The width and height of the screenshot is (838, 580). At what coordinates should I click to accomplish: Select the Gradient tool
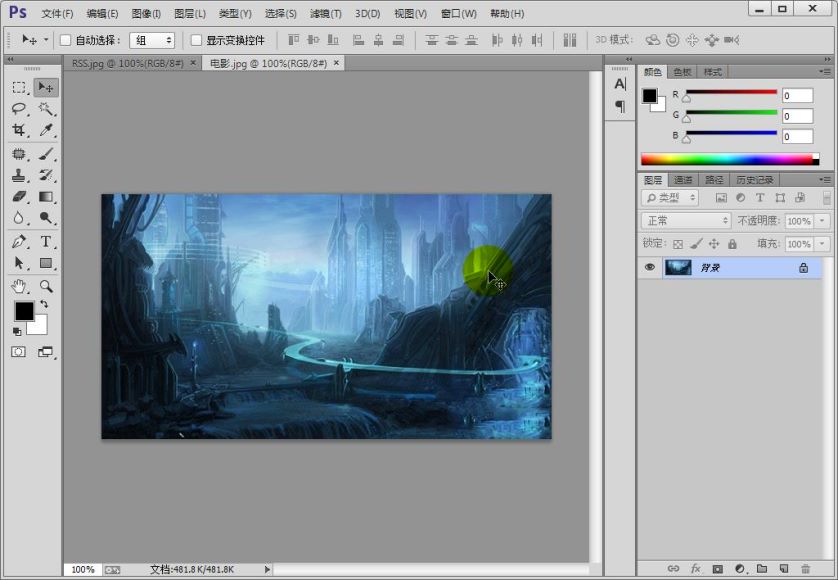click(46, 197)
